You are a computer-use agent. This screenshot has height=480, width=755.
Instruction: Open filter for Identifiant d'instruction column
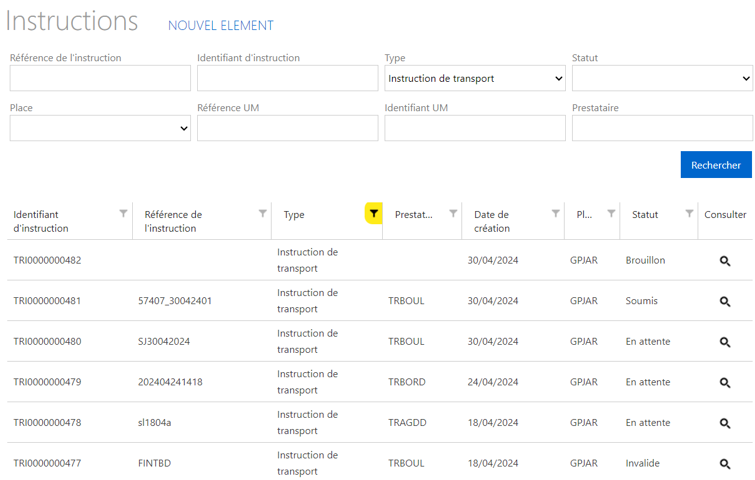pyautogui.click(x=123, y=213)
